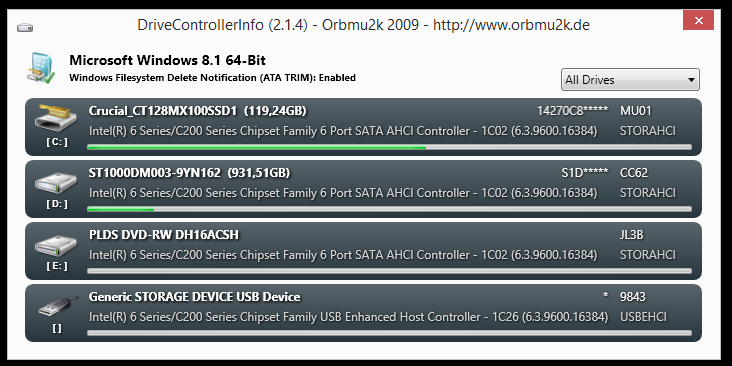The width and height of the screenshot is (732, 366).
Task: Click the Windows system icon with green checkmark
Action: coord(41,69)
